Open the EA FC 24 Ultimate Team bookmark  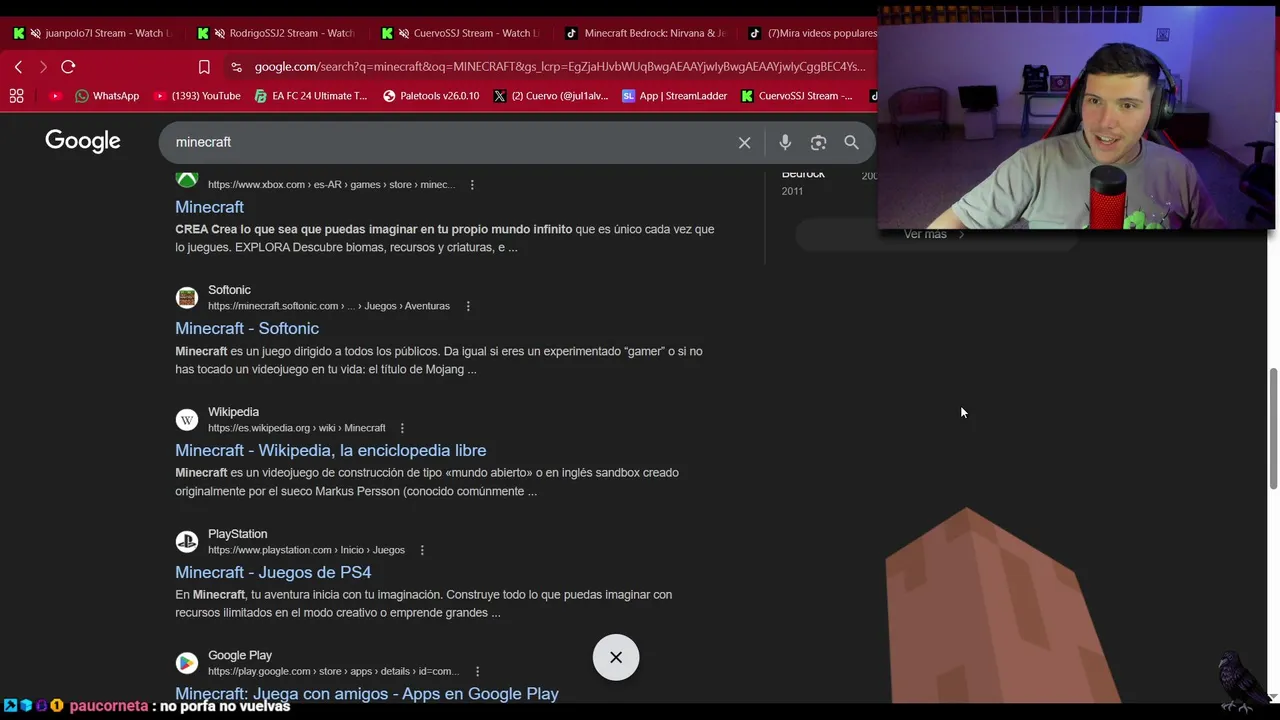click(x=311, y=96)
